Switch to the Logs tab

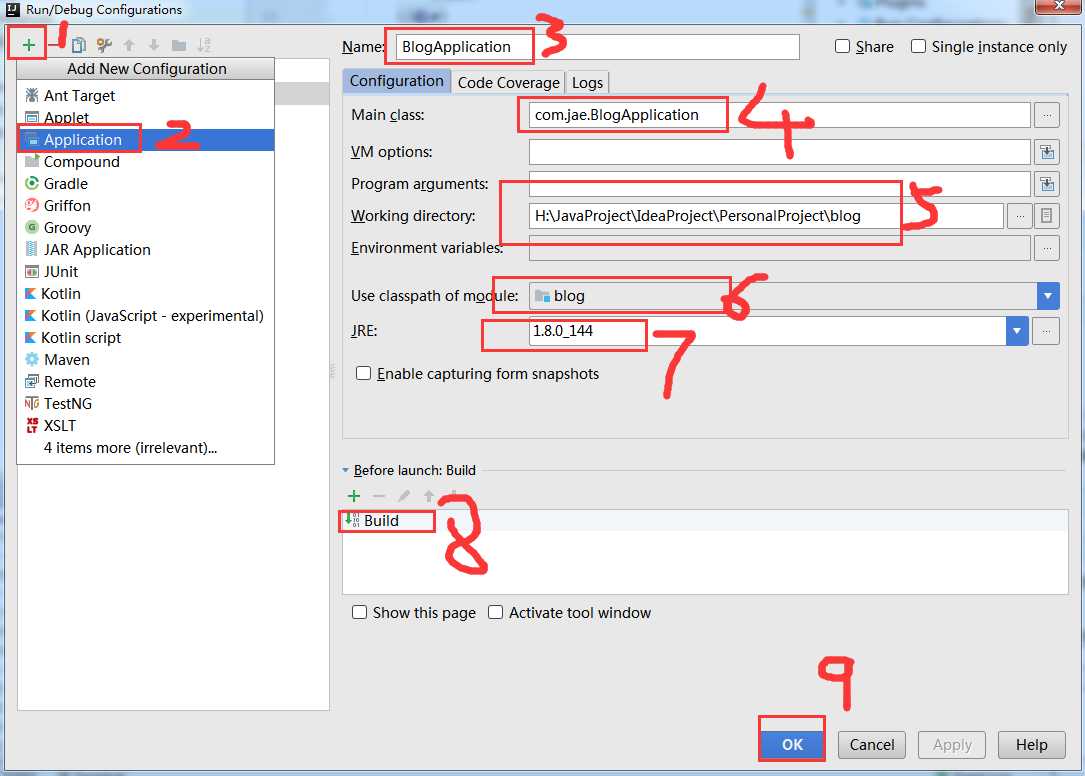[x=587, y=82]
